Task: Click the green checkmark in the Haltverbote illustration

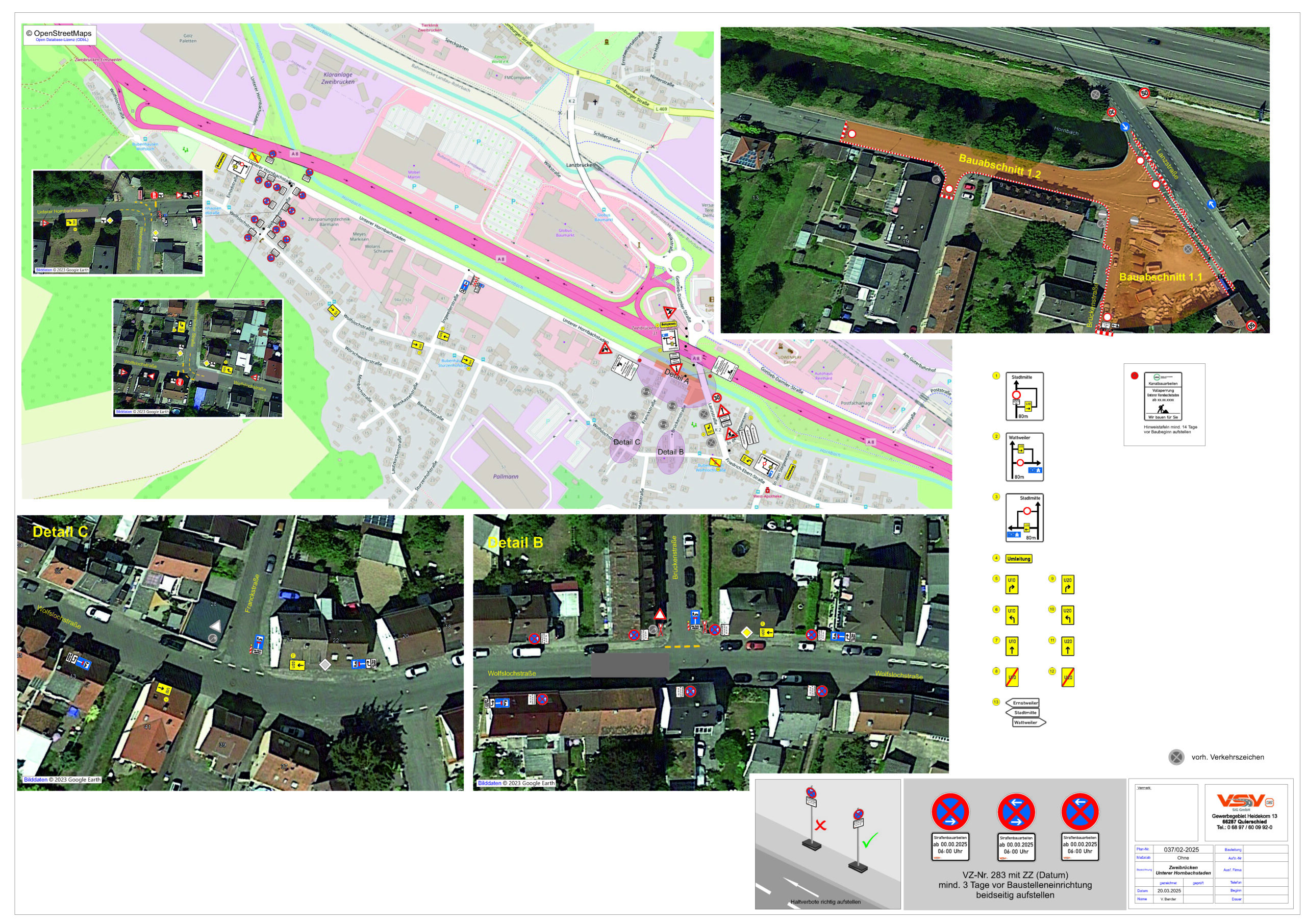Action: (x=870, y=840)
